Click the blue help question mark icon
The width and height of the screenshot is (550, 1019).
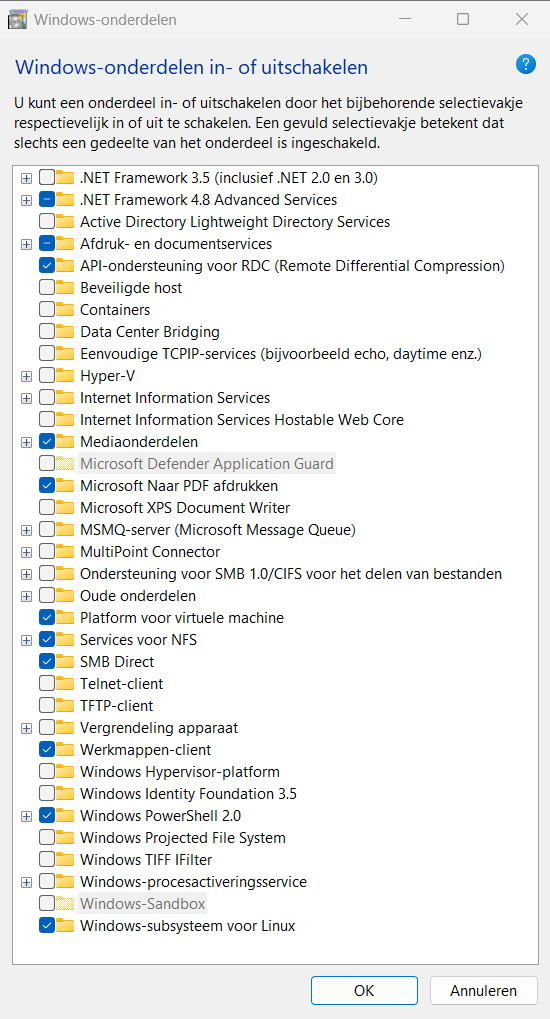coord(525,64)
